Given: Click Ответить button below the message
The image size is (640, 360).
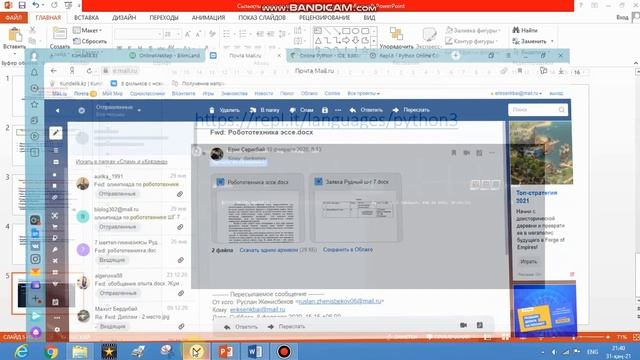Looking at the screenshot, I should click(241, 327).
